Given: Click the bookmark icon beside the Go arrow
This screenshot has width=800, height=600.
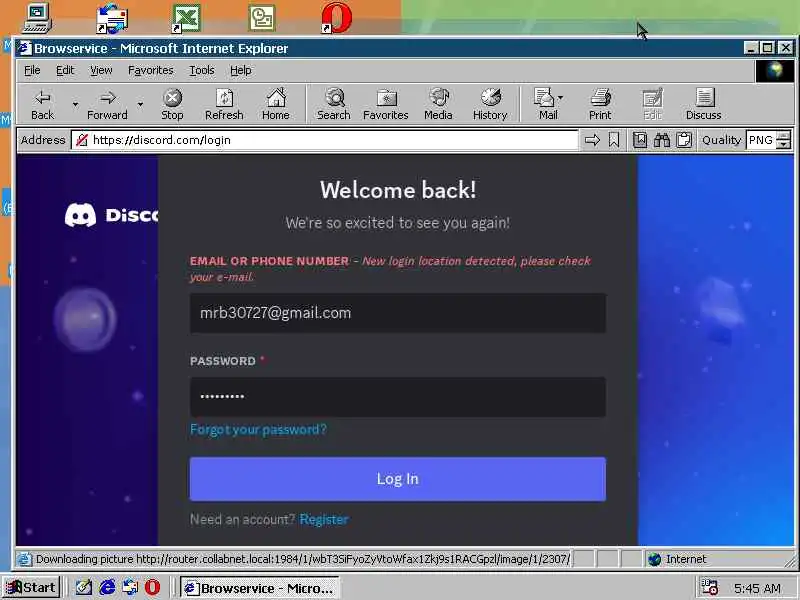Looking at the screenshot, I should [614, 140].
